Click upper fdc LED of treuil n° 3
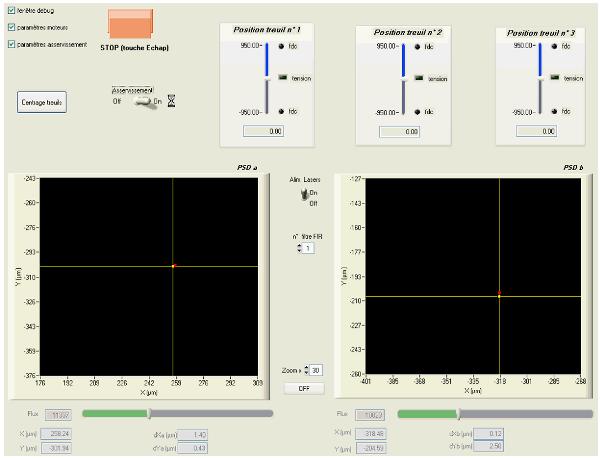Image resolution: width=600 pixels, height=458 pixels. pos(555,46)
